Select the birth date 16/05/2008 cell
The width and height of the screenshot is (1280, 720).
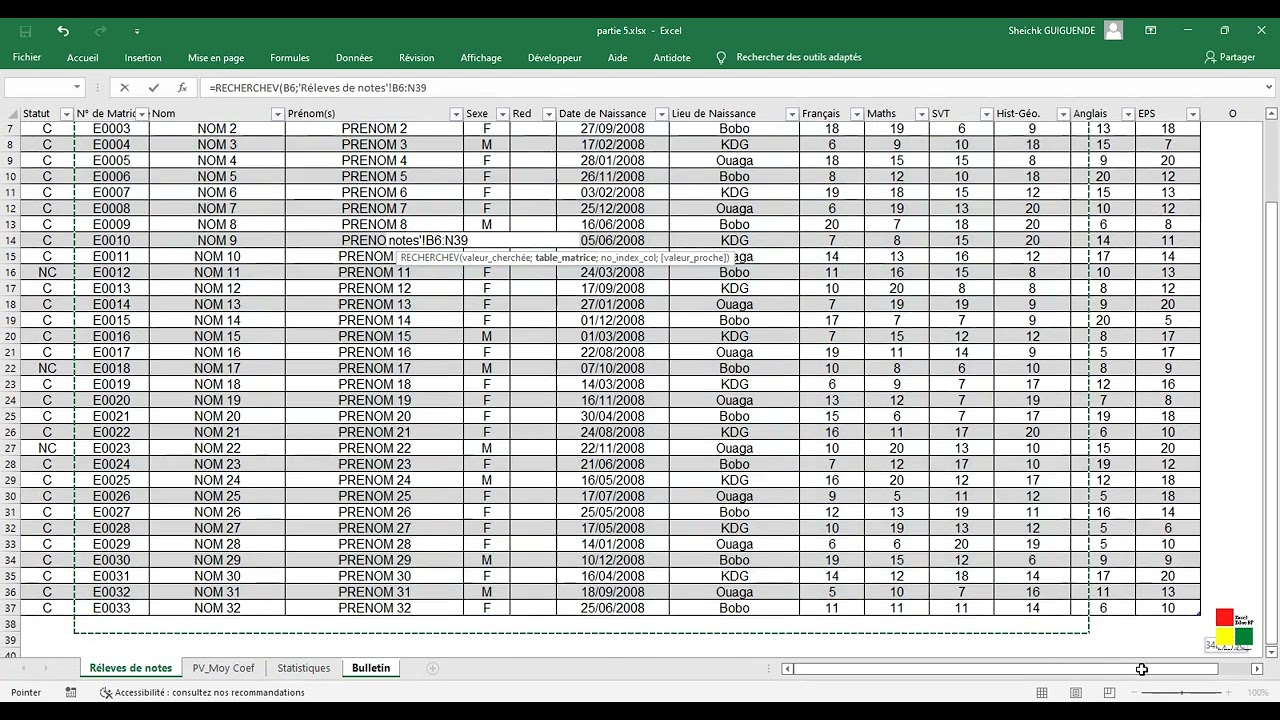(613, 480)
